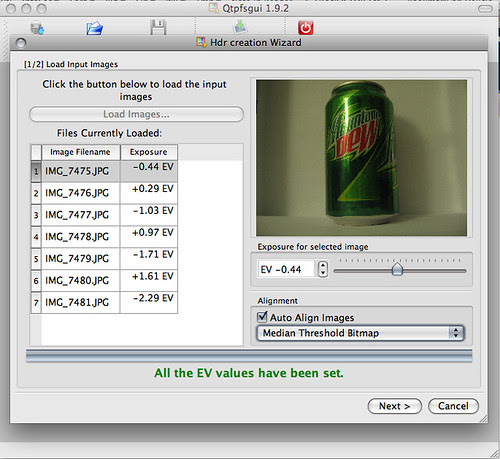Toggle the Auto Align Images checkbox
500x459 pixels.
pyautogui.click(x=262, y=317)
